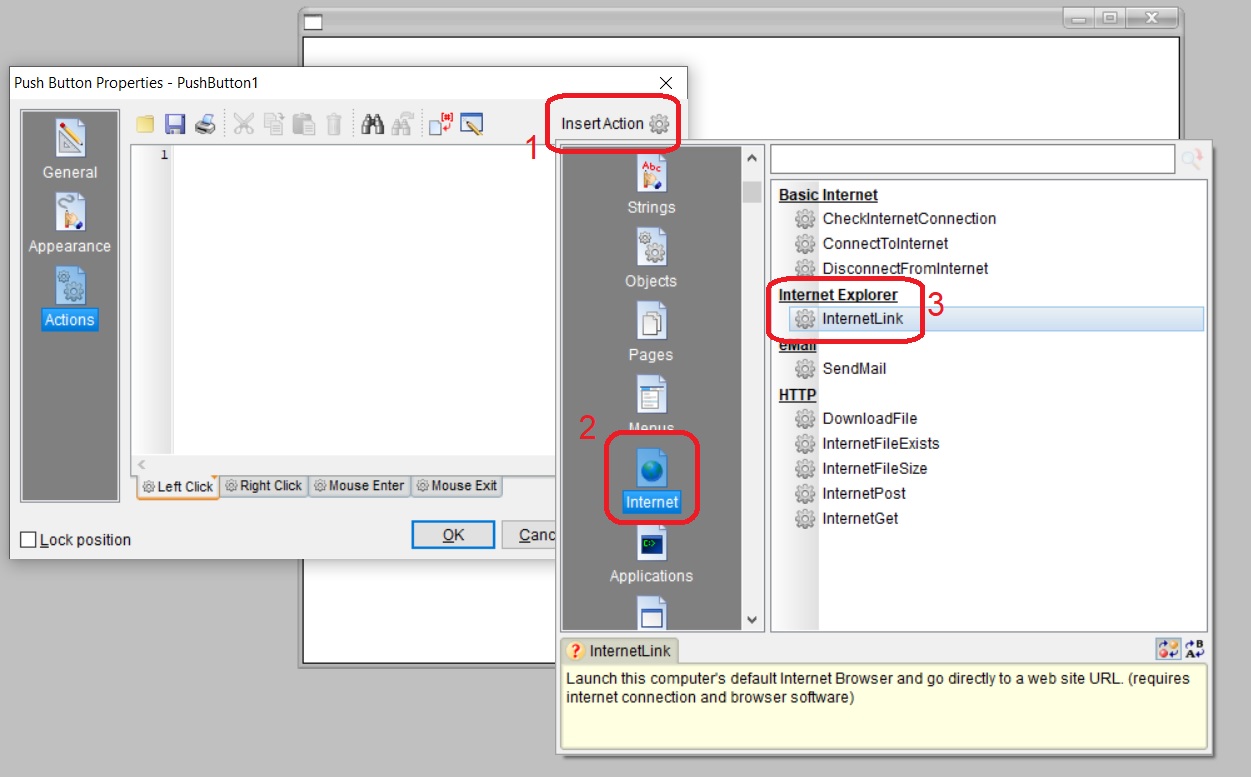1251x777 pixels.
Task: Save script using floppy disk icon
Action: tap(175, 124)
